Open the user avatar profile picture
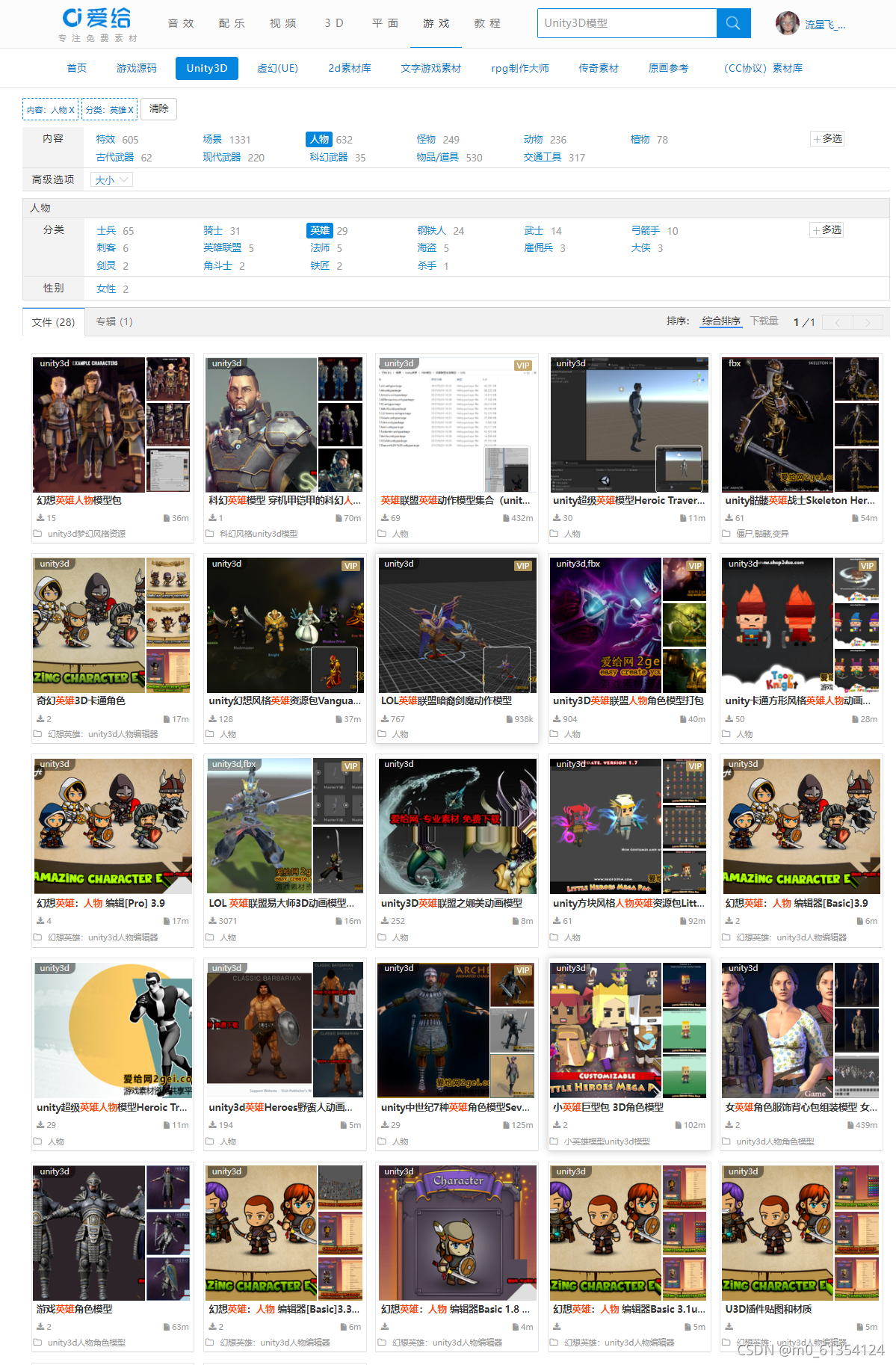 click(x=788, y=24)
